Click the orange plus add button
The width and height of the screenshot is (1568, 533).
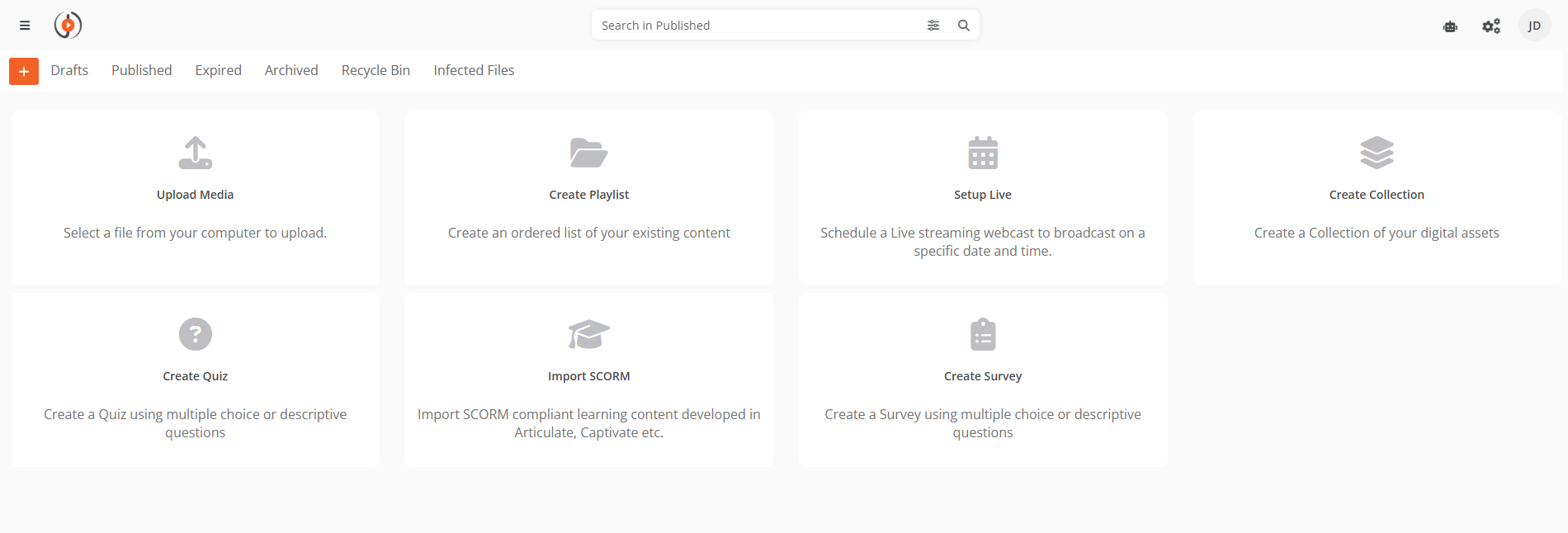pyautogui.click(x=24, y=72)
